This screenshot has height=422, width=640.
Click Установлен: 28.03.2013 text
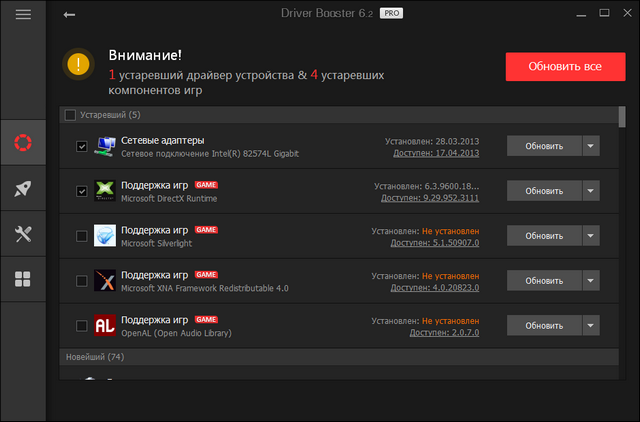coord(432,141)
